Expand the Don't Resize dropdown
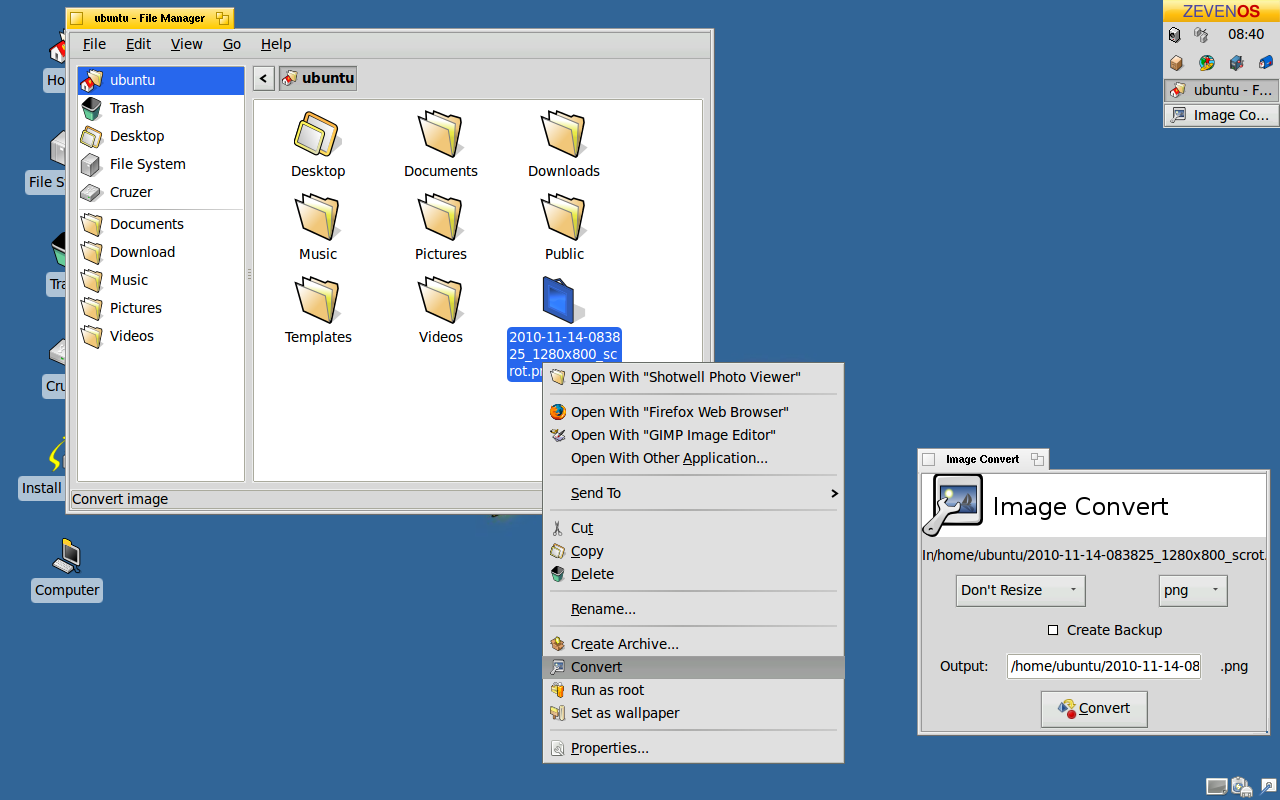This screenshot has height=800, width=1280. (1020, 590)
